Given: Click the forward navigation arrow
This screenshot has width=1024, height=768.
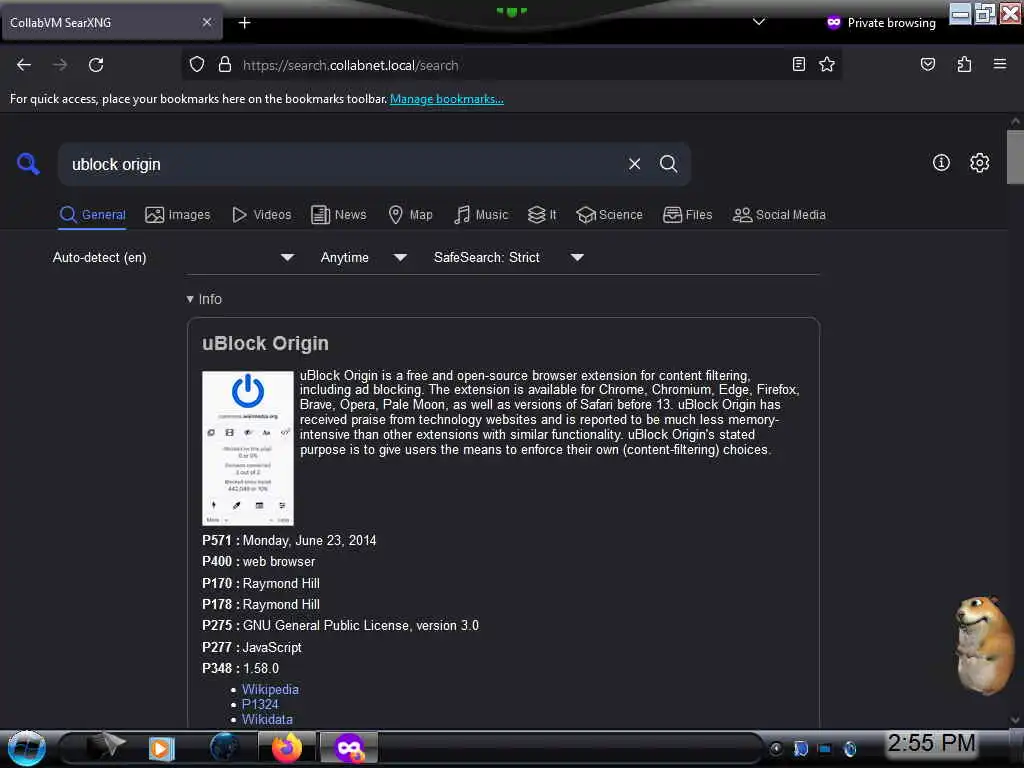Looking at the screenshot, I should coord(59,65).
